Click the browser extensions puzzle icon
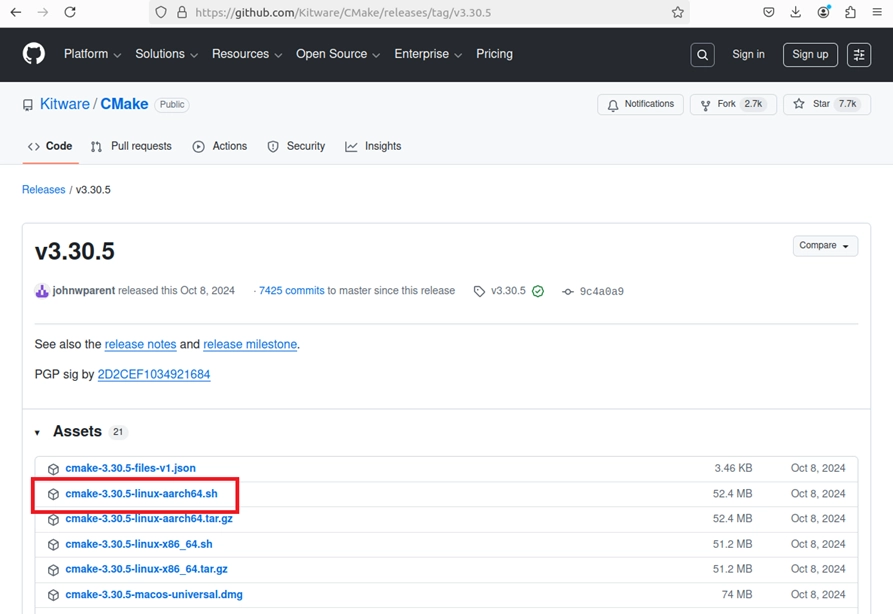 tap(850, 13)
